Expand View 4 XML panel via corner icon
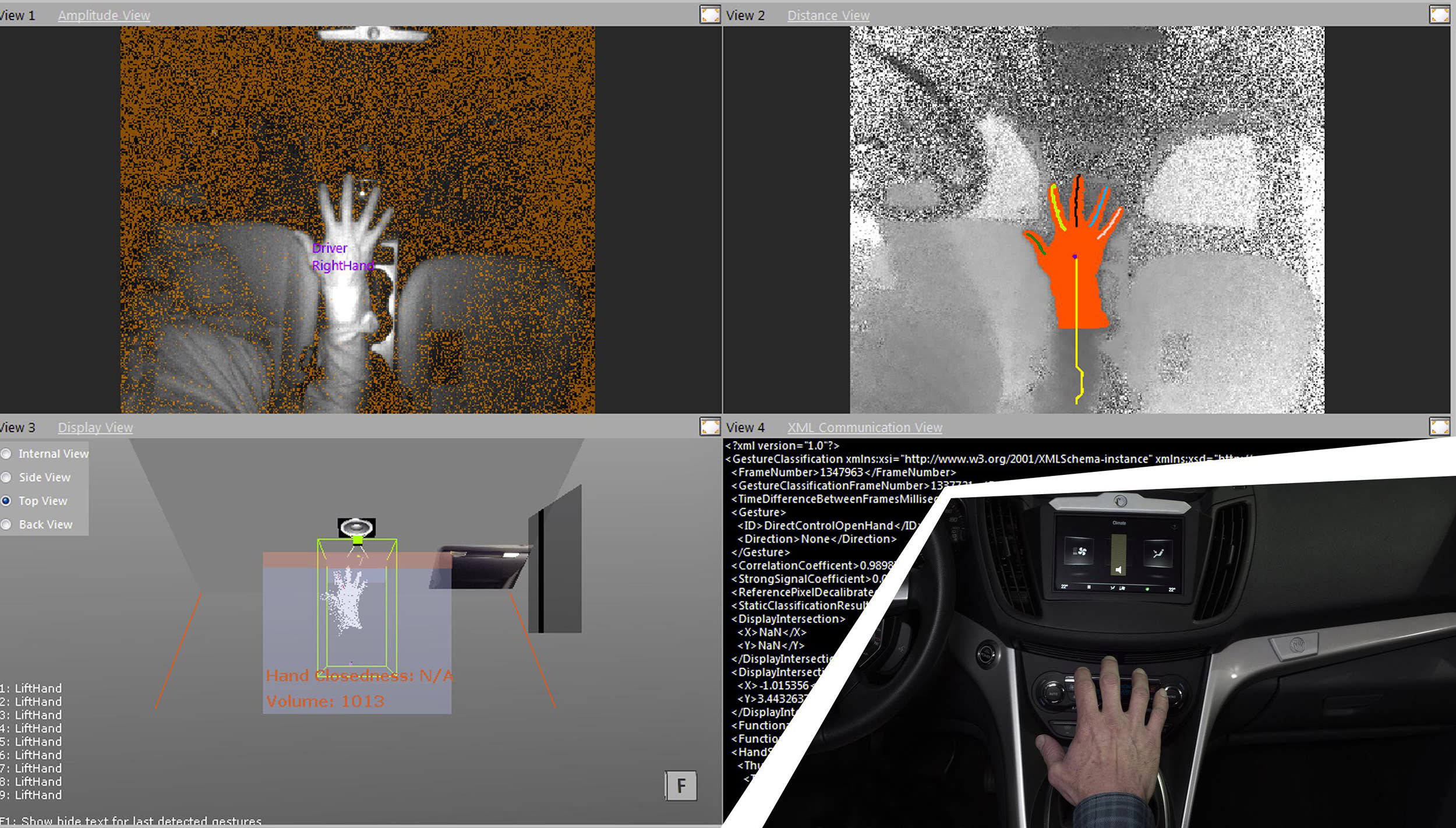Viewport: 1456px width, 828px height. click(1439, 427)
